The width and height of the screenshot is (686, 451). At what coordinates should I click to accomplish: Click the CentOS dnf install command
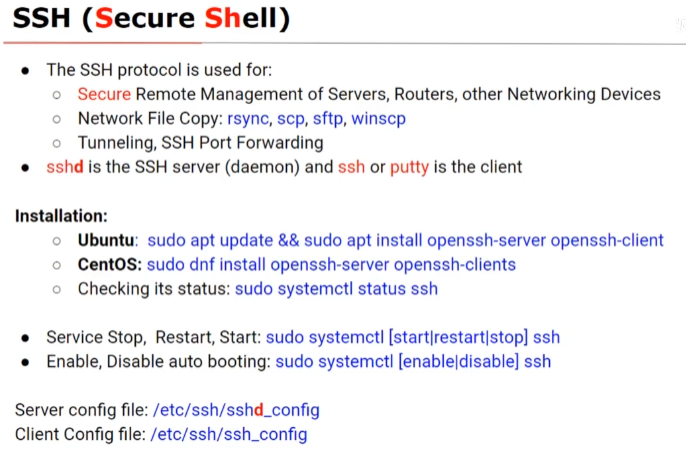(331, 265)
